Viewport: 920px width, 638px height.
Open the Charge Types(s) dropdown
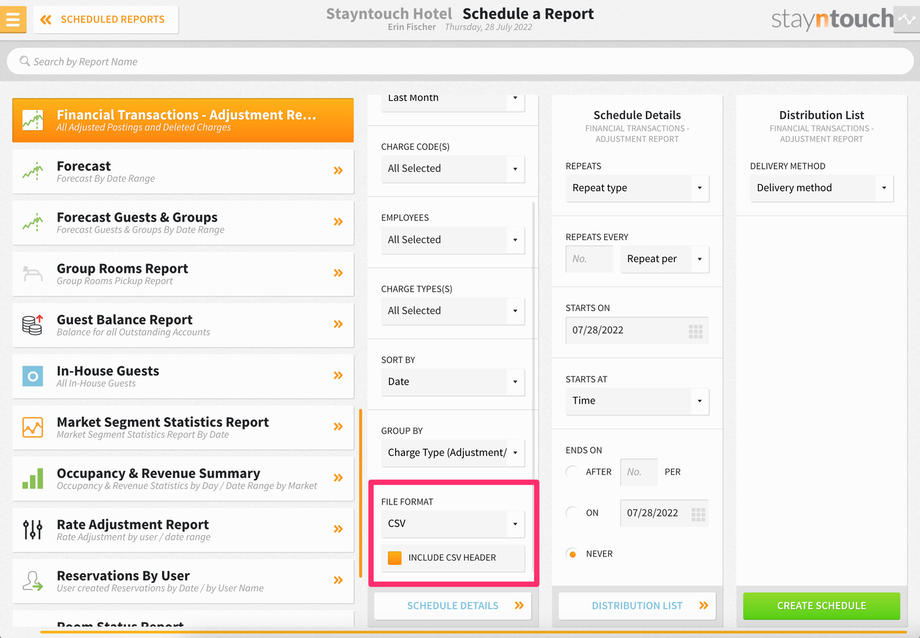pos(453,310)
